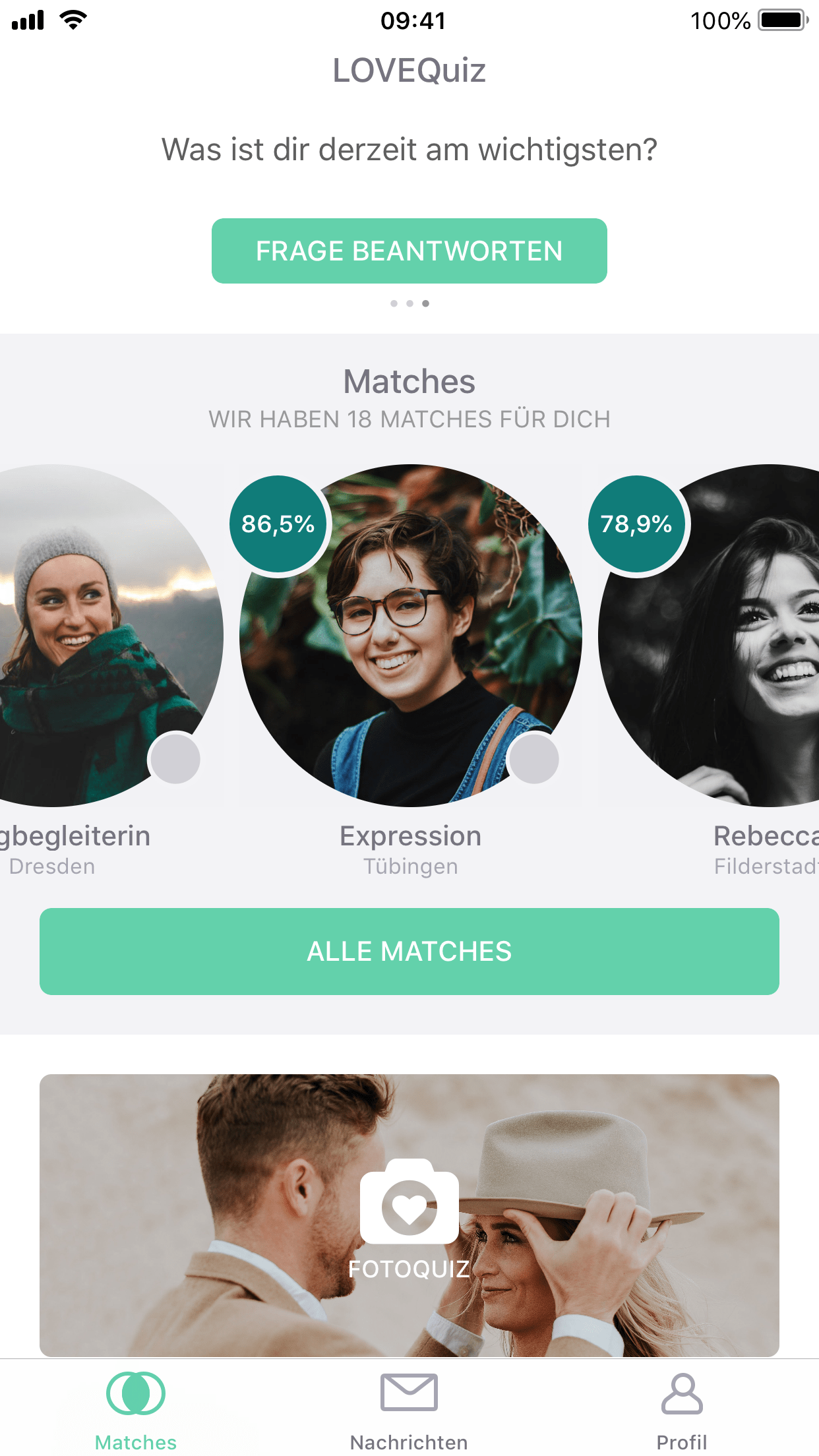Open the Matches tab icon
819x1456 pixels.
[136, 1393]
